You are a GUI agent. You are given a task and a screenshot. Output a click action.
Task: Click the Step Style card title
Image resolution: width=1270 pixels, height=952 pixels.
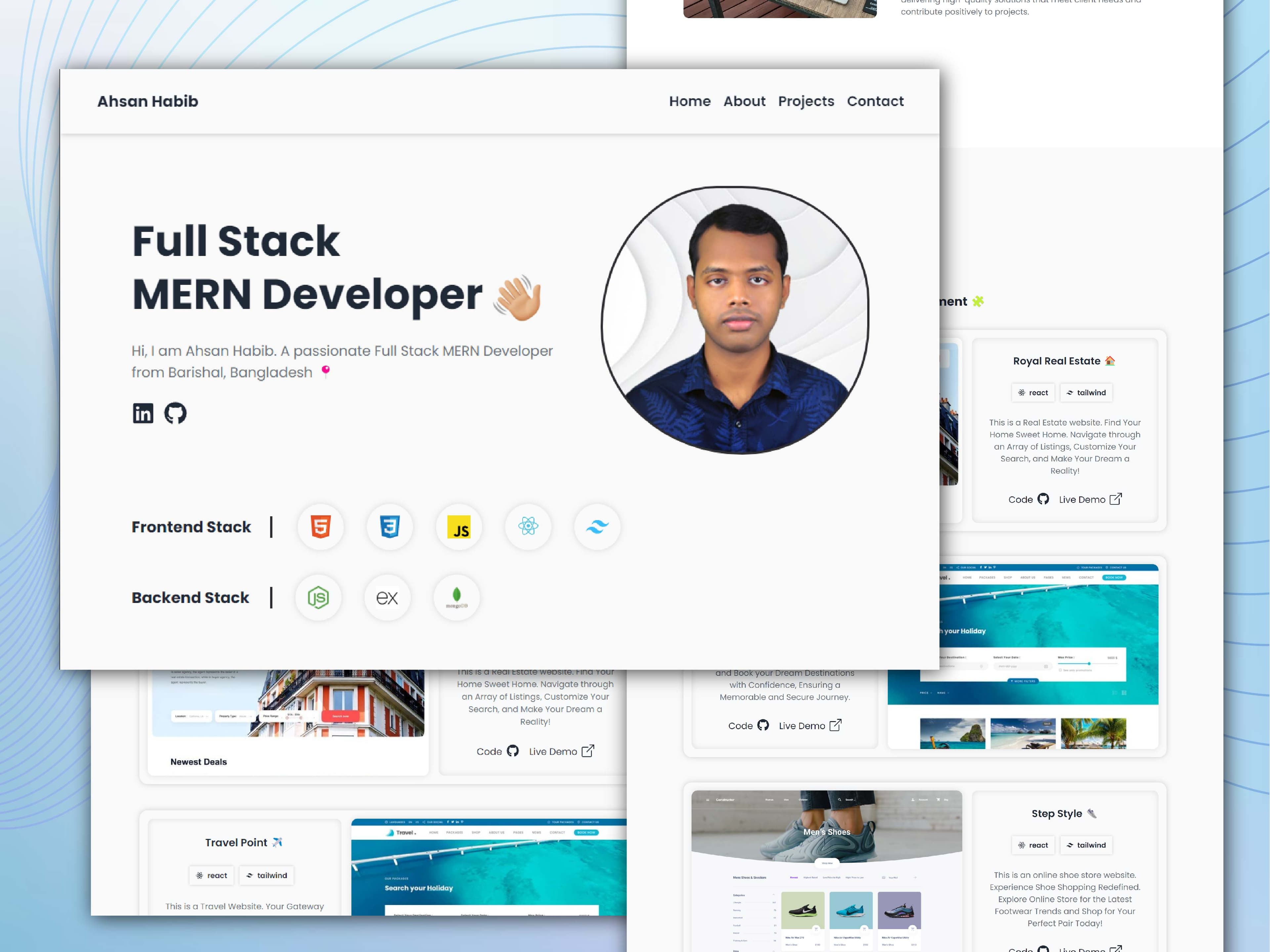[x=1064, y=814]
